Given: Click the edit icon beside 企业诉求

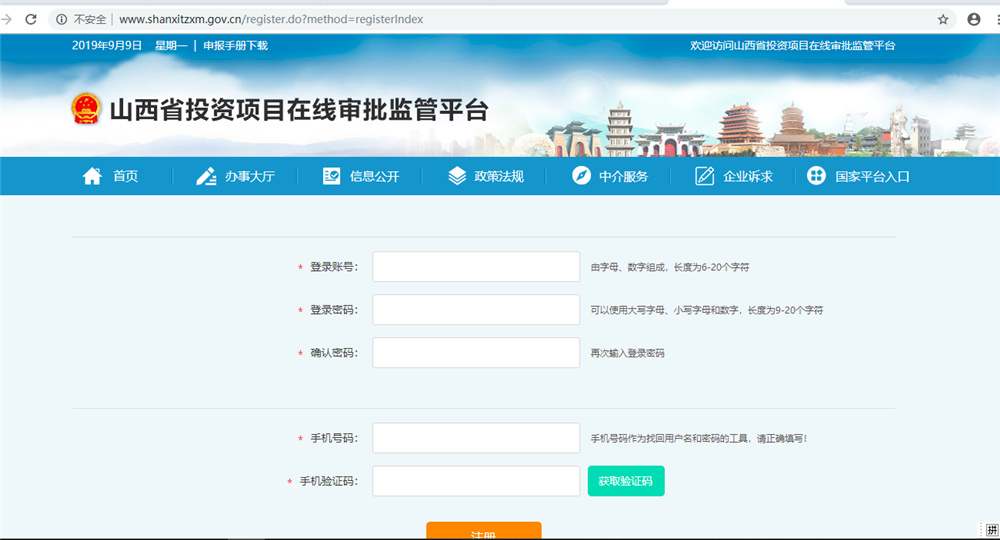Looking at the screenshot, I should pyautogui.click(x=705, y=176).
